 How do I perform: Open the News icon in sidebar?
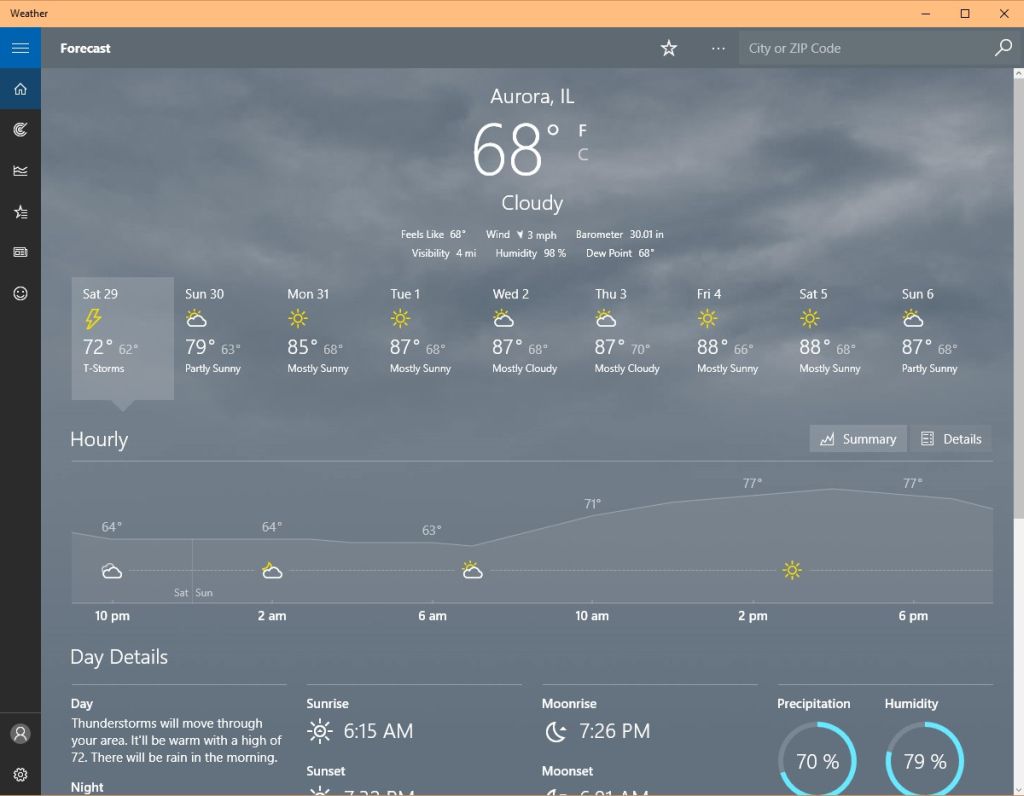20,252
